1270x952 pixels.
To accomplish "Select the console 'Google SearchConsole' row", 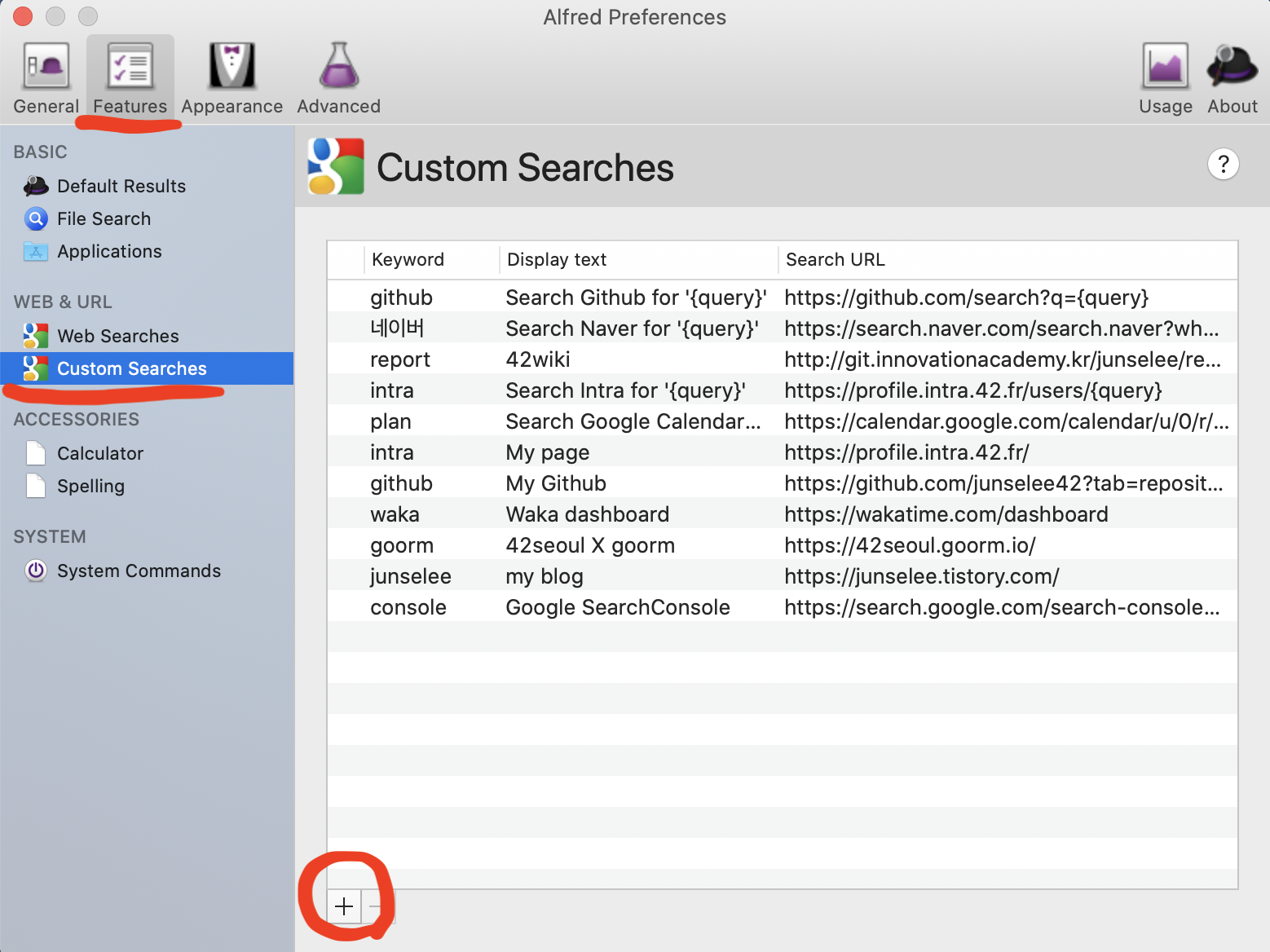I will (x=783, y=607).
